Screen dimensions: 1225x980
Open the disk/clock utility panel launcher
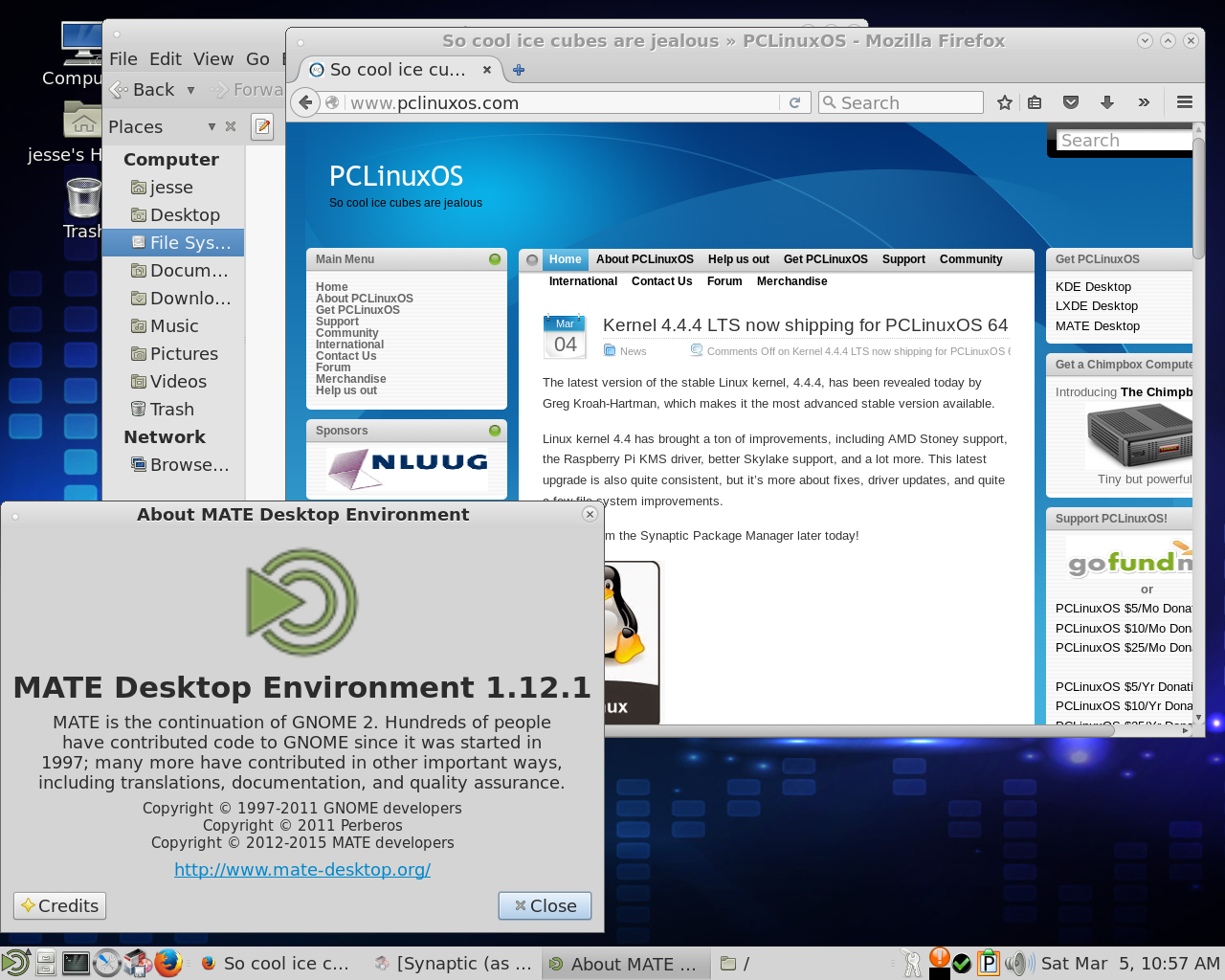pos(107,963)
